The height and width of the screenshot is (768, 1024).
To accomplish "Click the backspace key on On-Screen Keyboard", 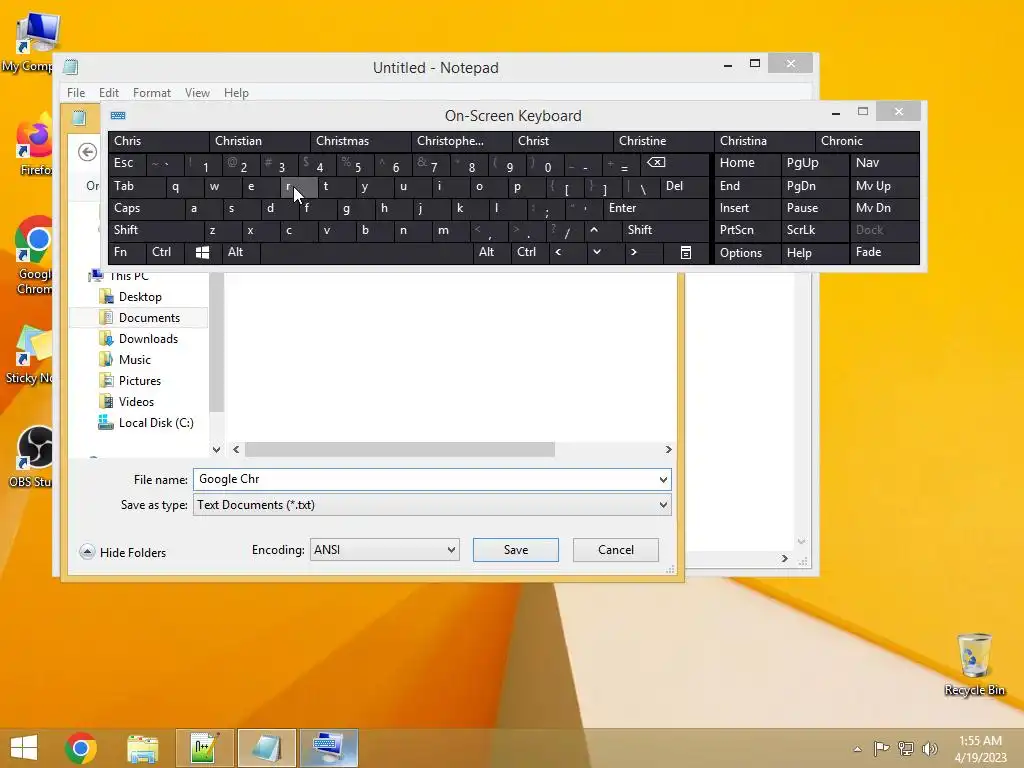I will pyautogui.click(x=656, y=163).
